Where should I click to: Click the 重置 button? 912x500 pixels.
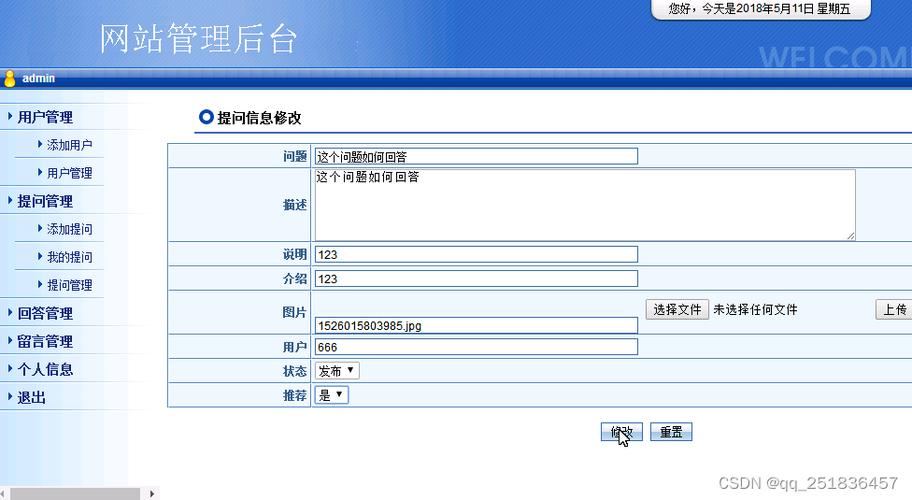click(x=671, y=432)
